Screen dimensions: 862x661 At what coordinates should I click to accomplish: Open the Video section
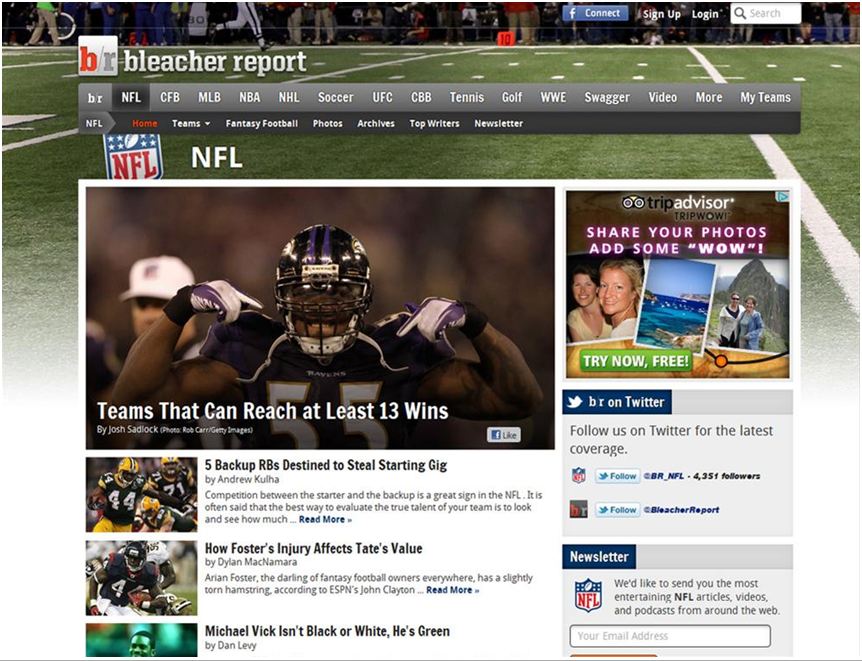(x=662, y=97)
